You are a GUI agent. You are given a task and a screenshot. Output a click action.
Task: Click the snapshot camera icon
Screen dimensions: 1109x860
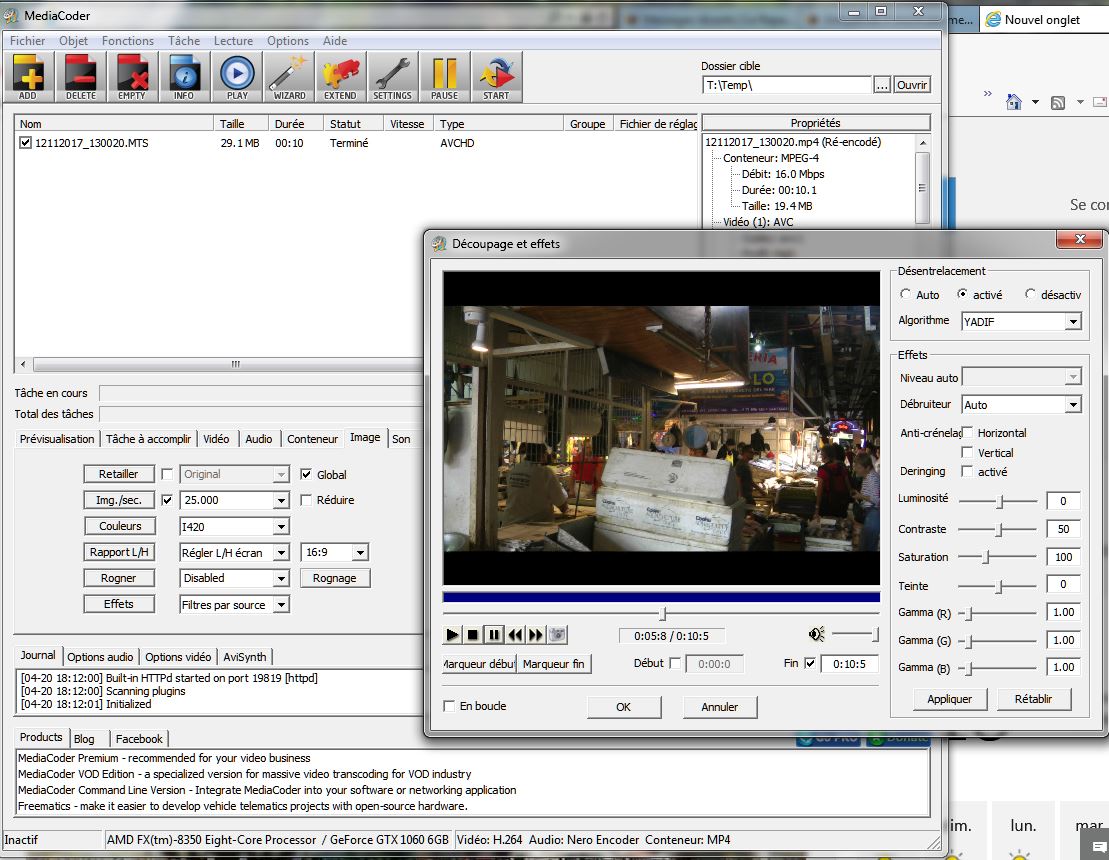(557, 635)
